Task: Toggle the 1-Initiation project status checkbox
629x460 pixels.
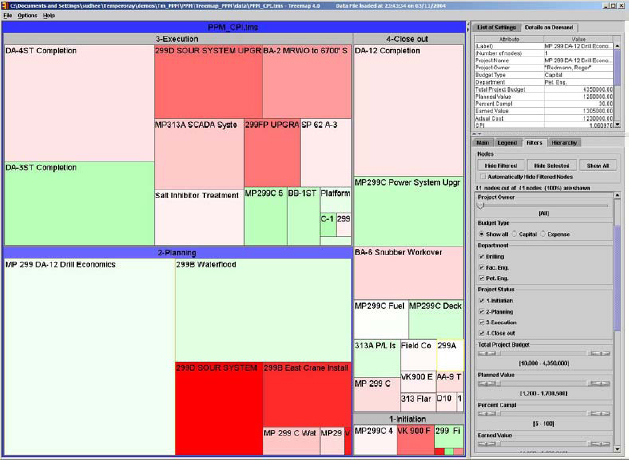Action: [482, 301]
